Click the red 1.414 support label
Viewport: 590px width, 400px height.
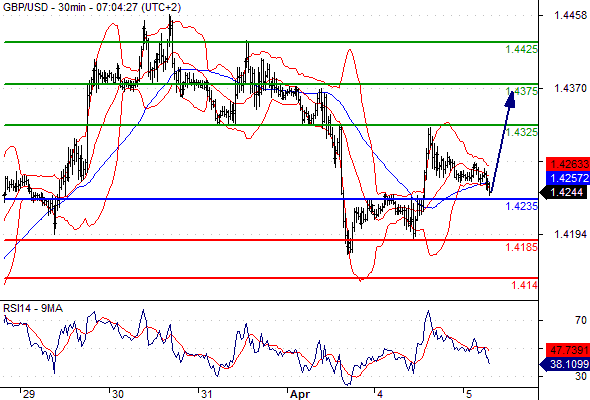point(525,285)
